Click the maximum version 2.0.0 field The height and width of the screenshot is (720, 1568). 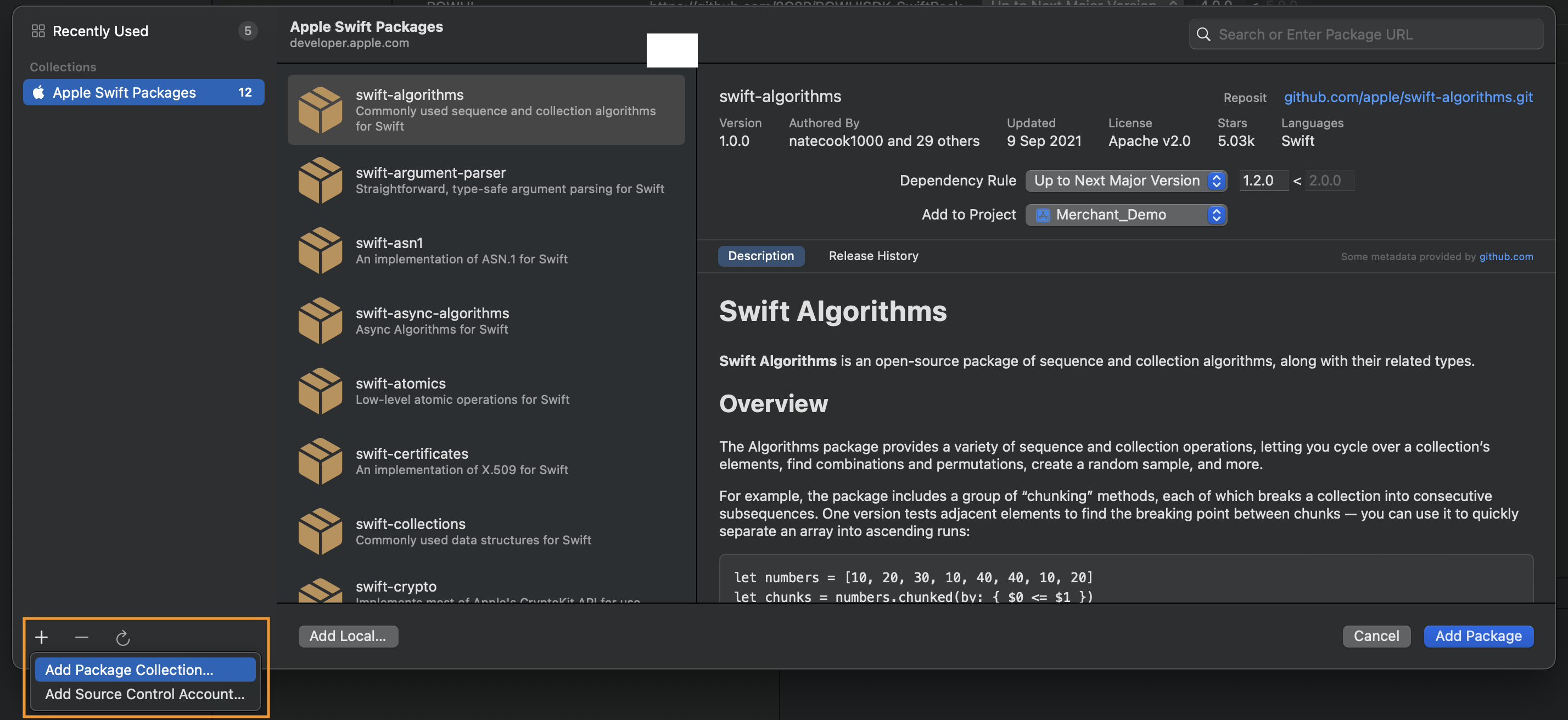click(1330, 181)
